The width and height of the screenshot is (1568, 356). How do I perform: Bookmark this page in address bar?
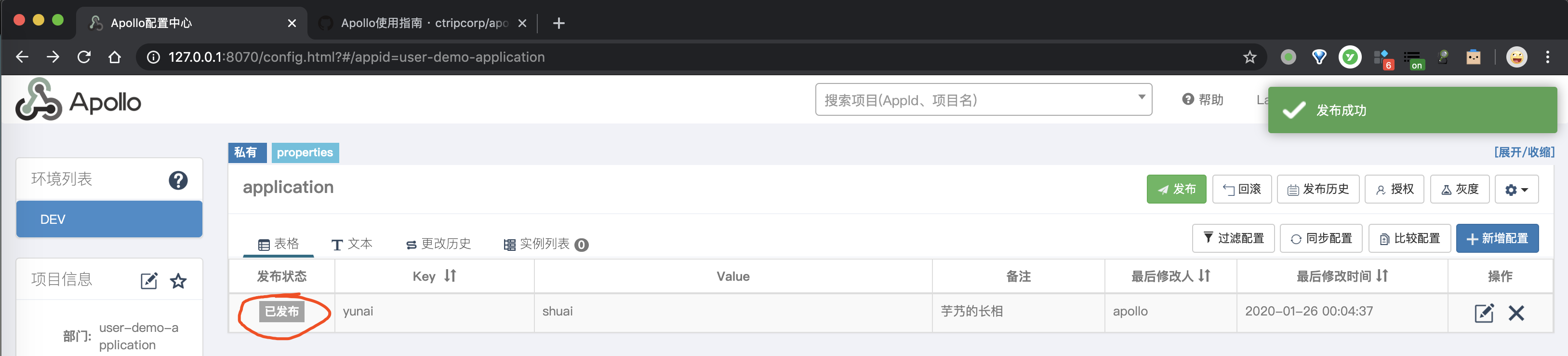[x=1249, y=57]
